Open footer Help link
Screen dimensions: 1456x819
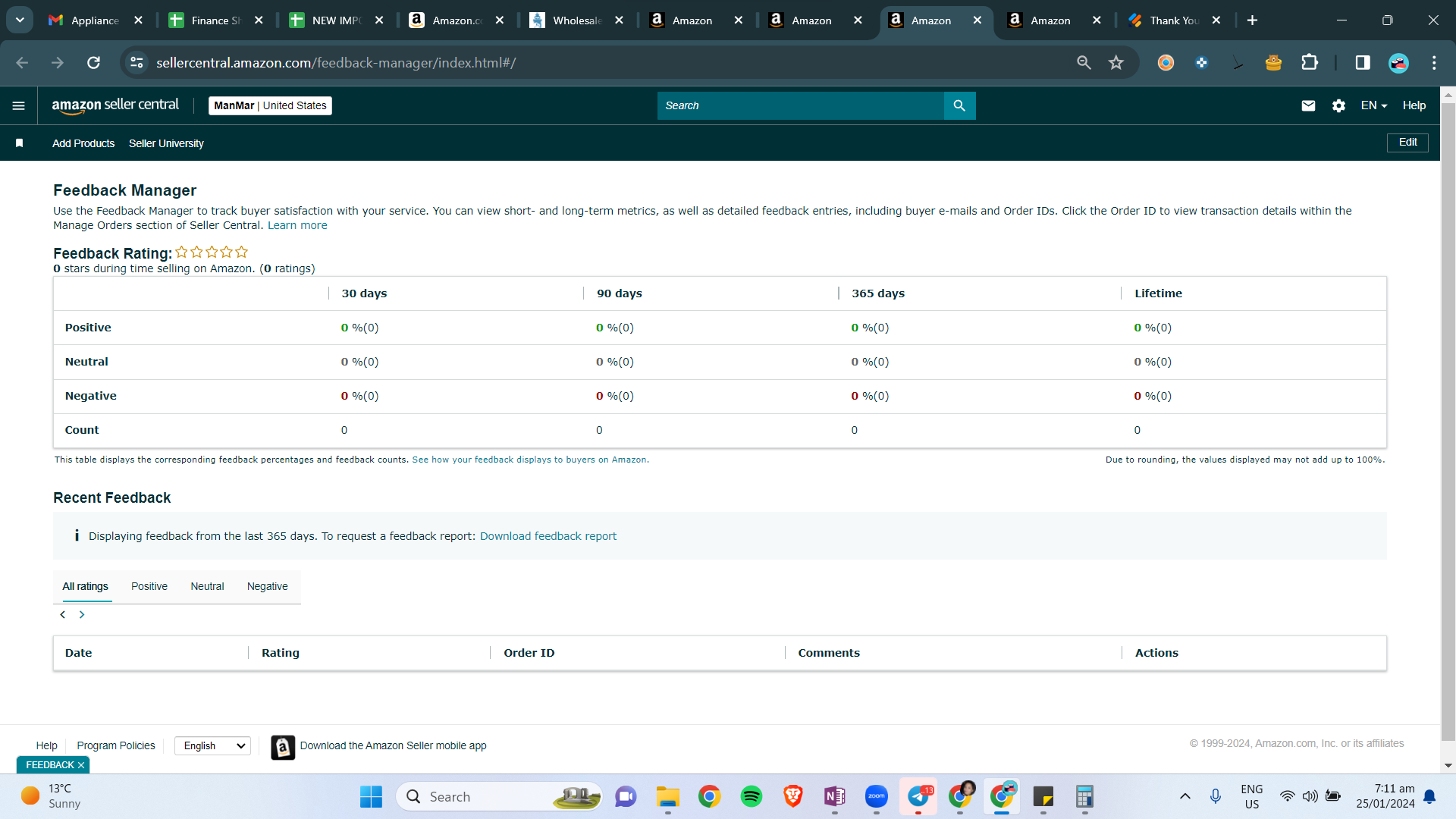point(46,745)
